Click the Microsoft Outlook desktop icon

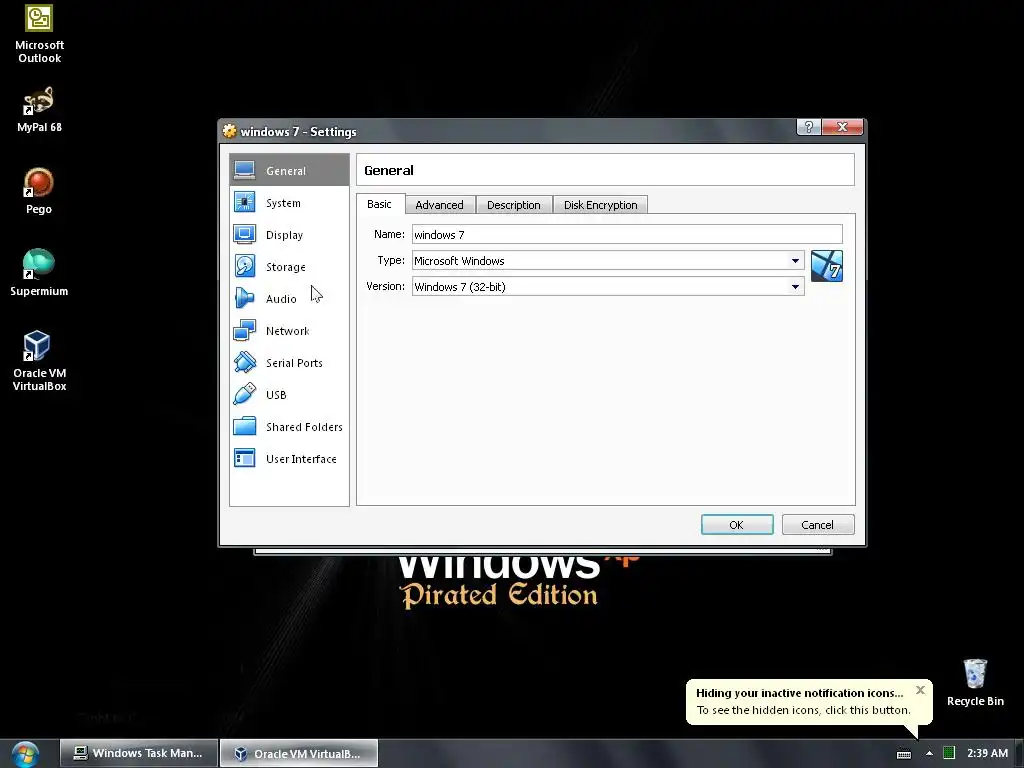[39, 34]
